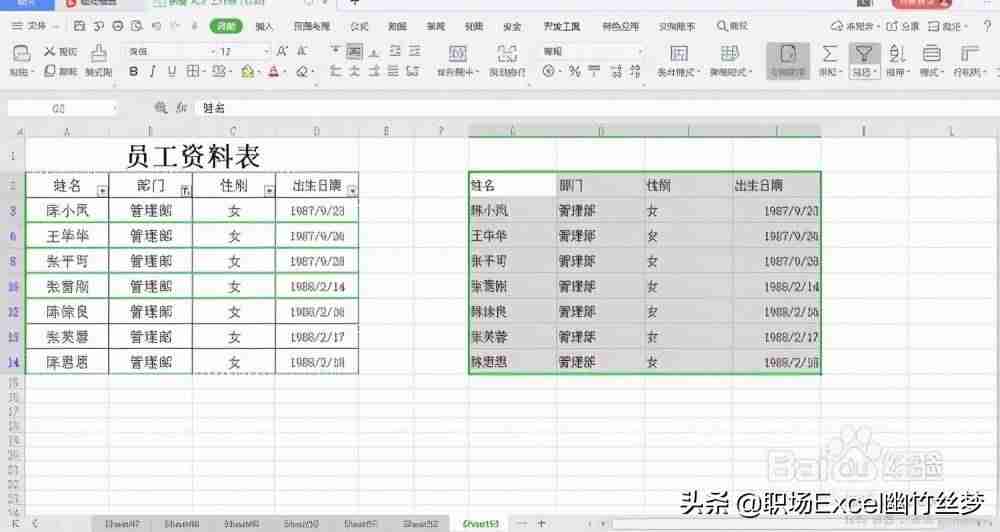This screenshot has width=1000, height=532.
Task: Click the AutoSum sigma icon
Action: coord(829,54)
